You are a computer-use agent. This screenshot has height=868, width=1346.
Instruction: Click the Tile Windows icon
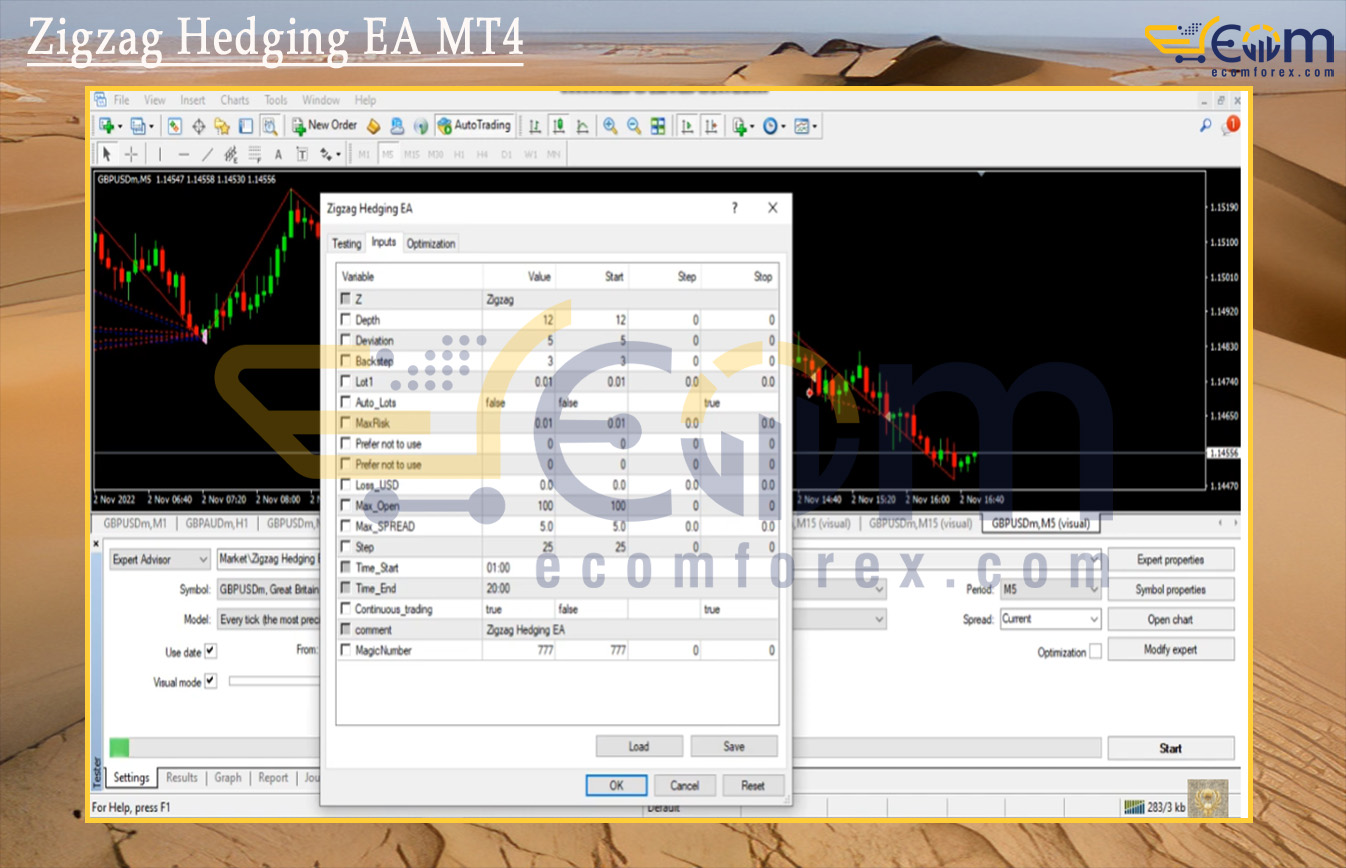click(x=658, y=126)
